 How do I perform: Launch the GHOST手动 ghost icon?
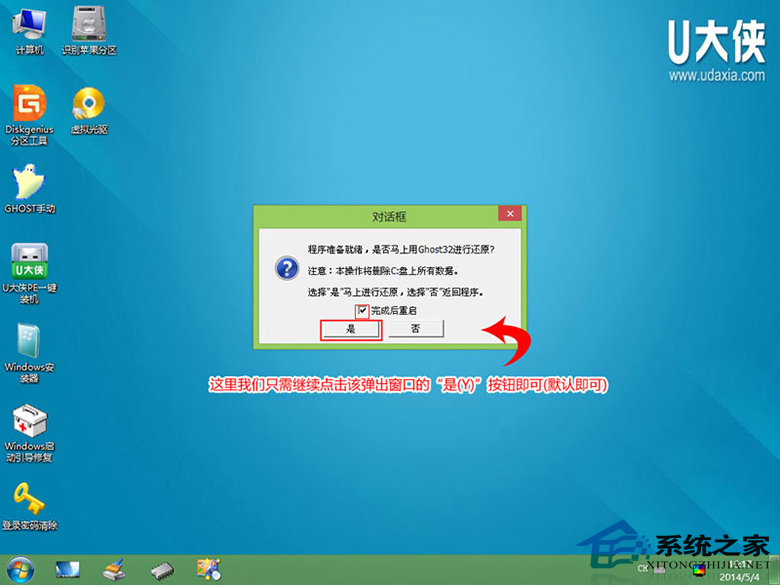pos(29,189)
